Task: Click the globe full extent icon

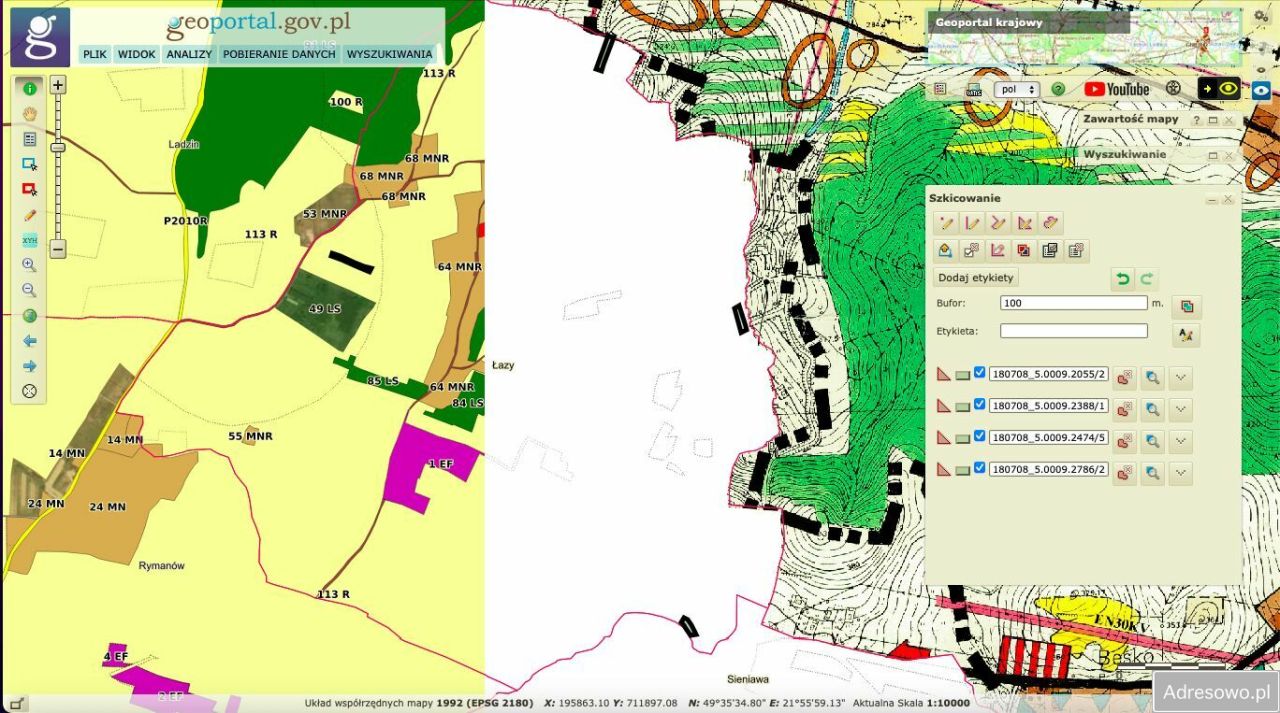Action: click(29, 315)
